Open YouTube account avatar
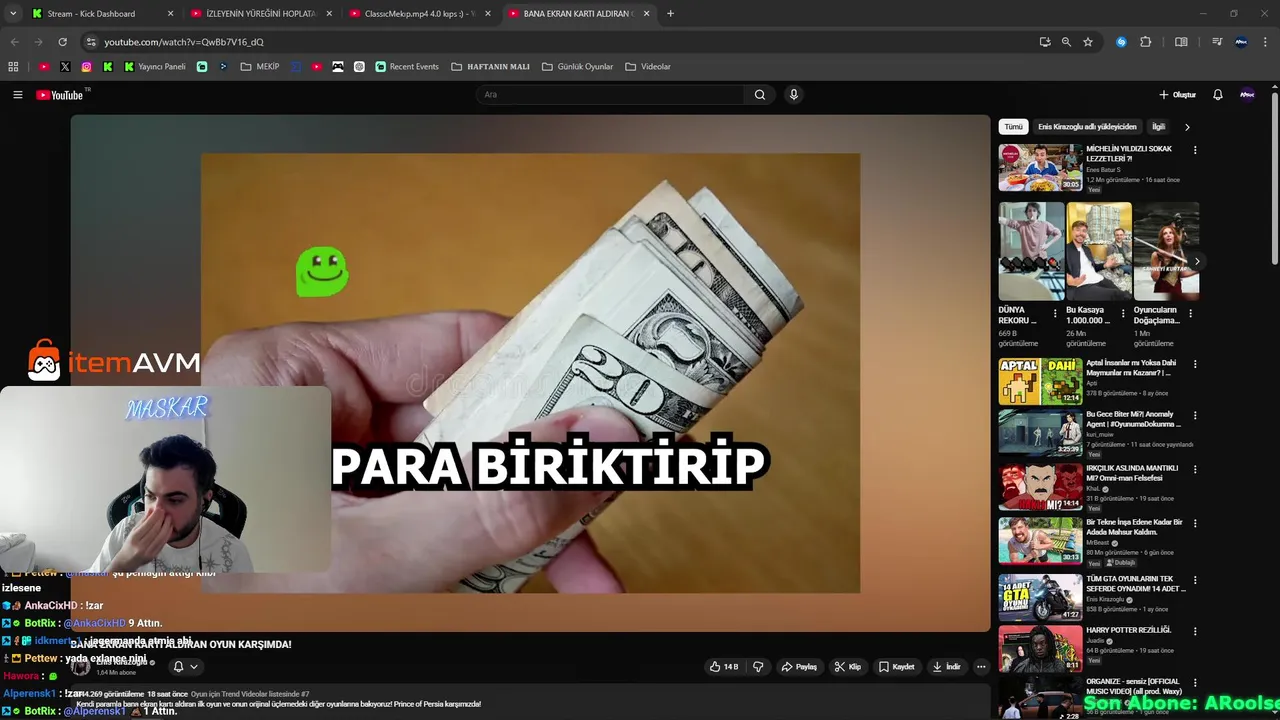 click(1247, 95)
